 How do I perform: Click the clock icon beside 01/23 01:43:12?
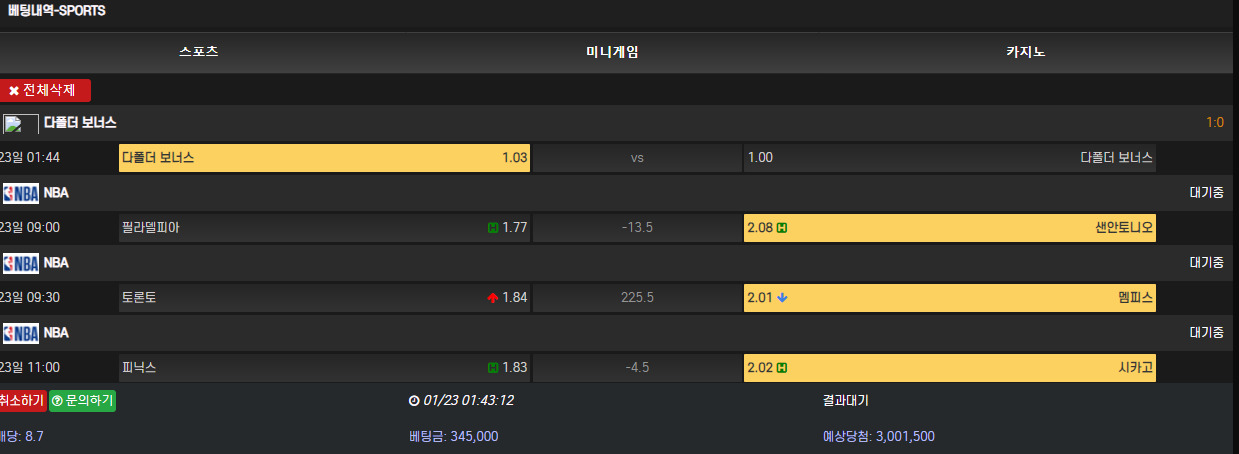(x=414, y=401)
